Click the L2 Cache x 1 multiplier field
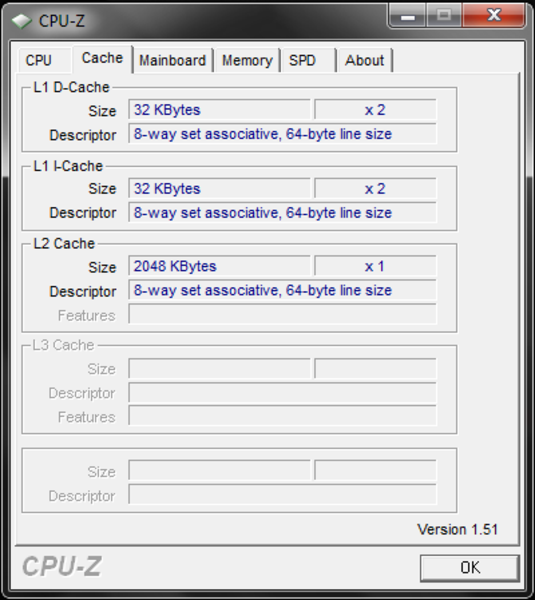The image size is (535, 600). point(375,266)
